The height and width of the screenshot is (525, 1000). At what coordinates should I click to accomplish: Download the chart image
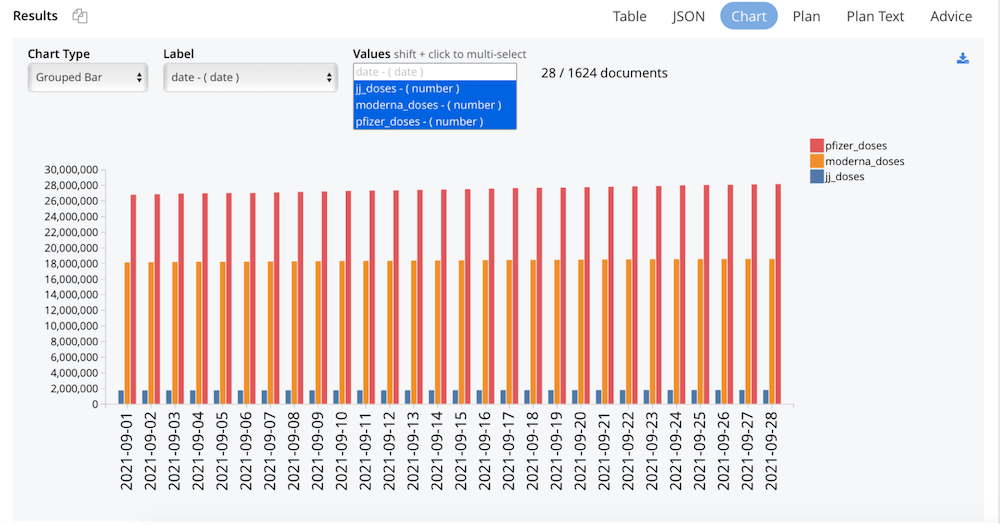tap(963, 59)
